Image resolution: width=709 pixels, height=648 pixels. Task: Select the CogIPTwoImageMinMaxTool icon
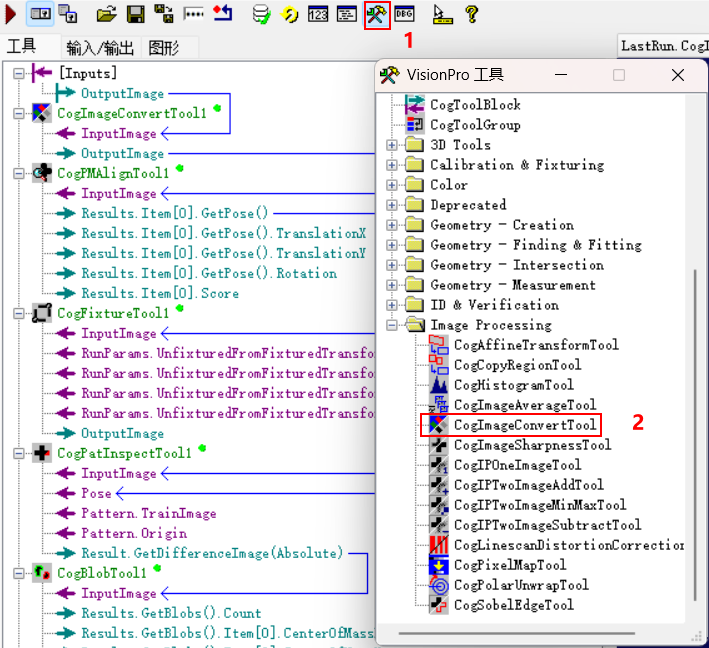pos(439,505)
